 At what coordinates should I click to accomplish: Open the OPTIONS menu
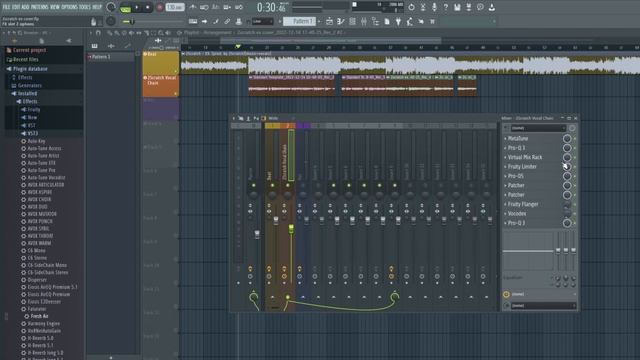point(69,7)
